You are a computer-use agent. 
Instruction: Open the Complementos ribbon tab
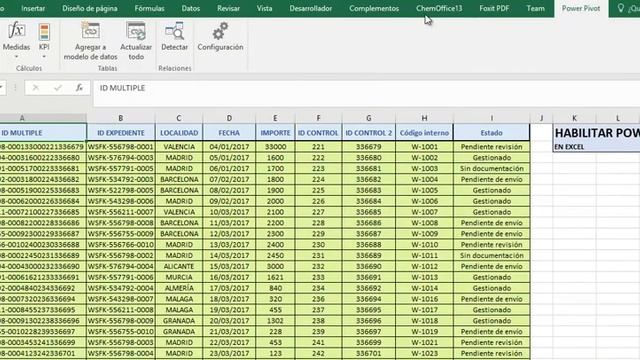374,8
